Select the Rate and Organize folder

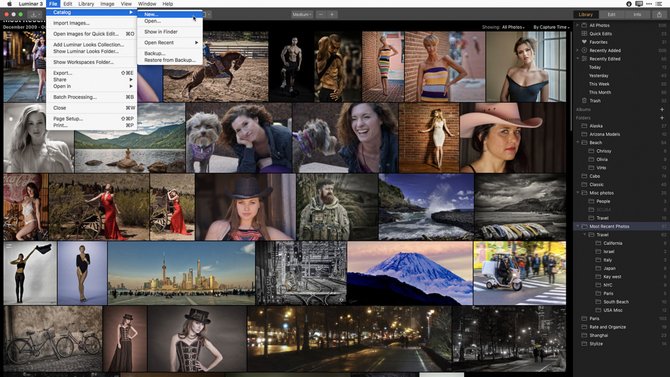[x=607, y=327]
